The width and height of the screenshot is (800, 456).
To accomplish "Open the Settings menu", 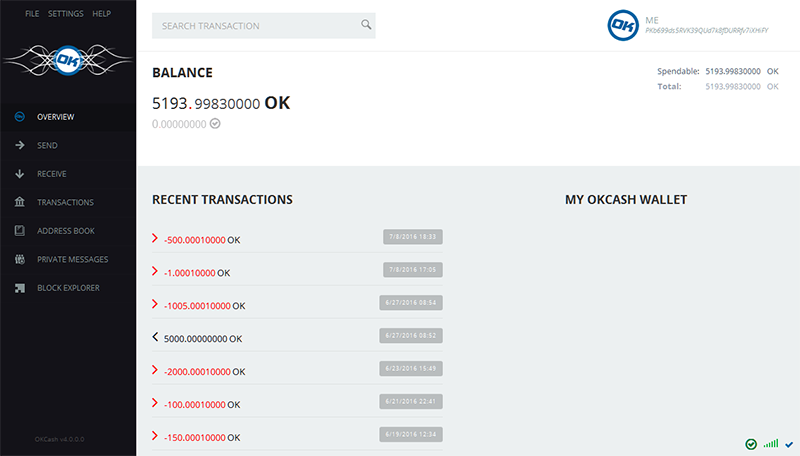I will point(65,14).
